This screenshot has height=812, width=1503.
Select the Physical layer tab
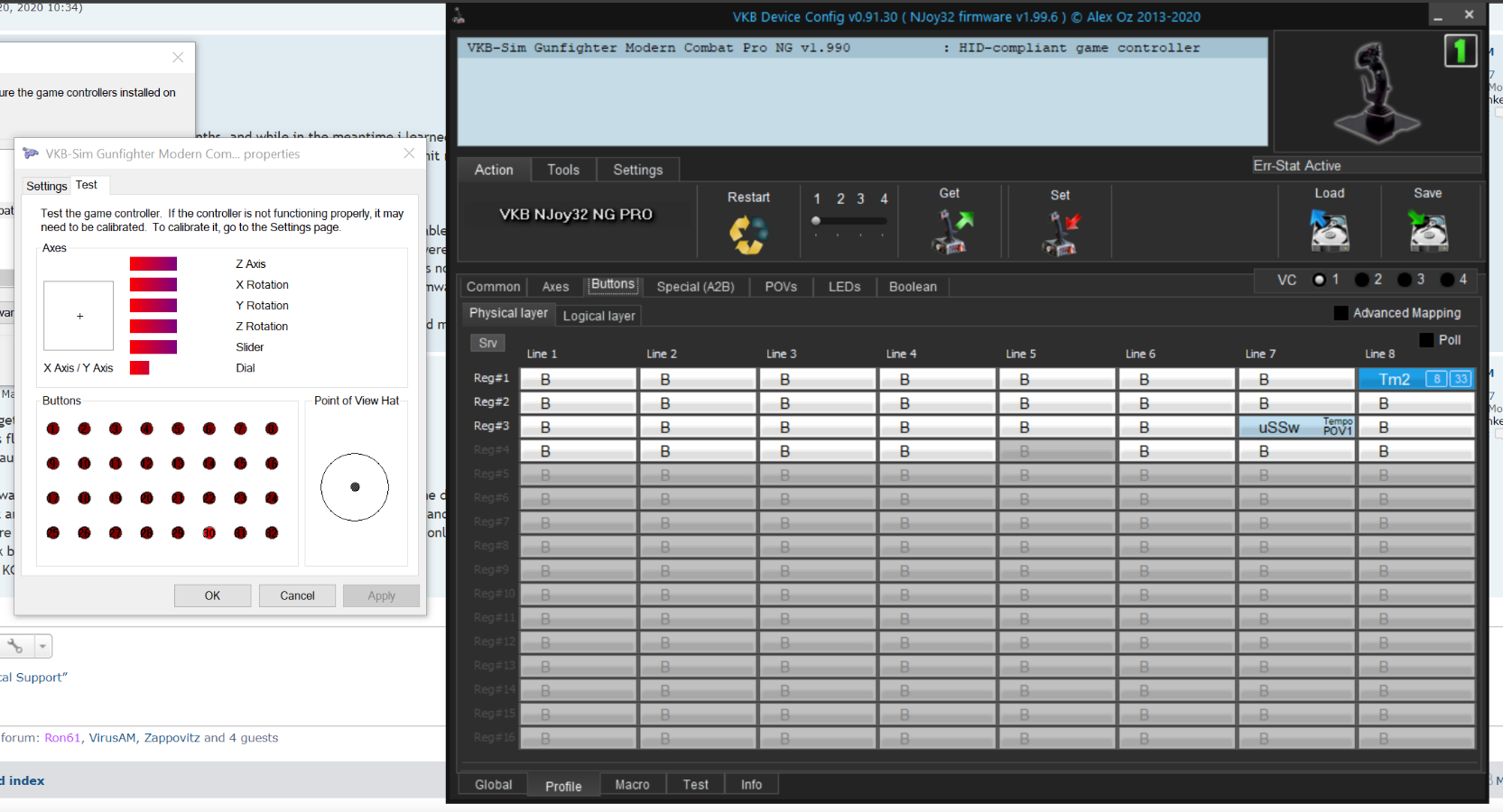[508, 313]
